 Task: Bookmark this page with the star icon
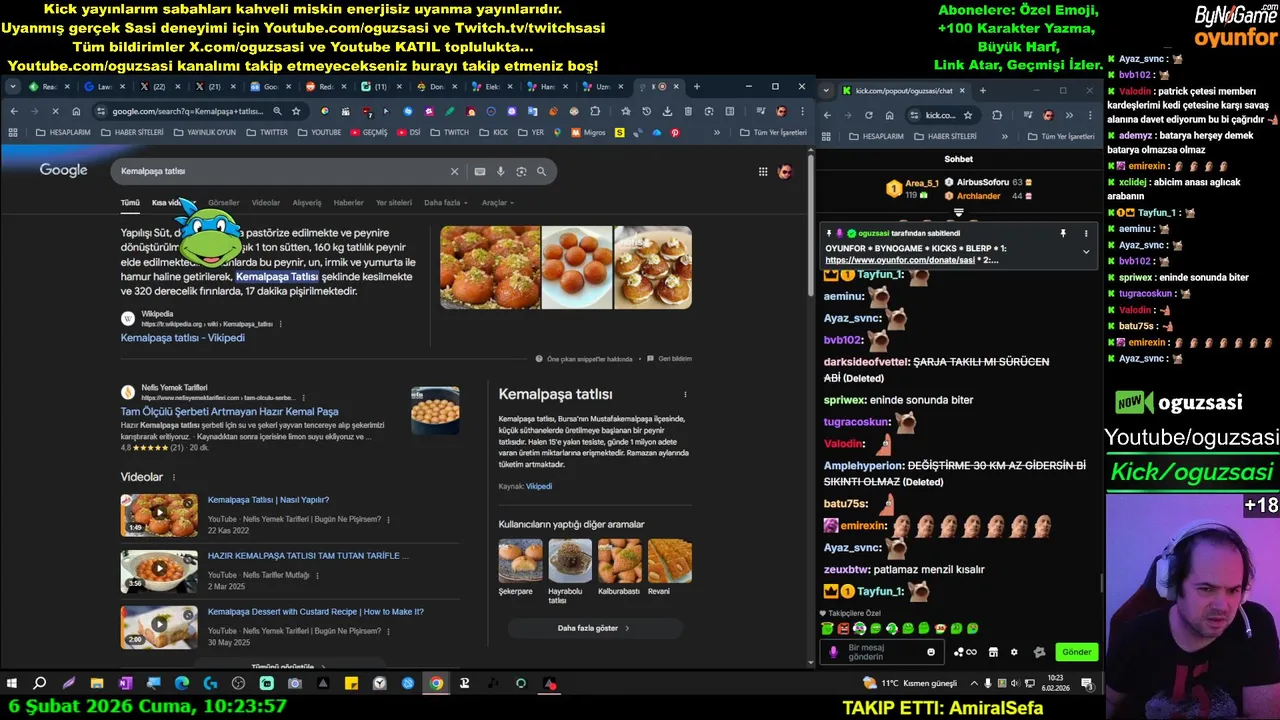[296, 111]
